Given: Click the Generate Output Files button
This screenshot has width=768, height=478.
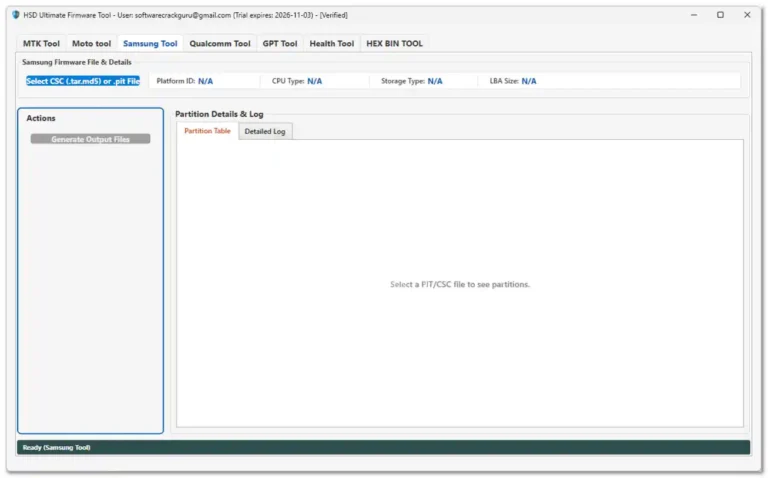Looking at the screenshot, I should (x=91, y=139).
